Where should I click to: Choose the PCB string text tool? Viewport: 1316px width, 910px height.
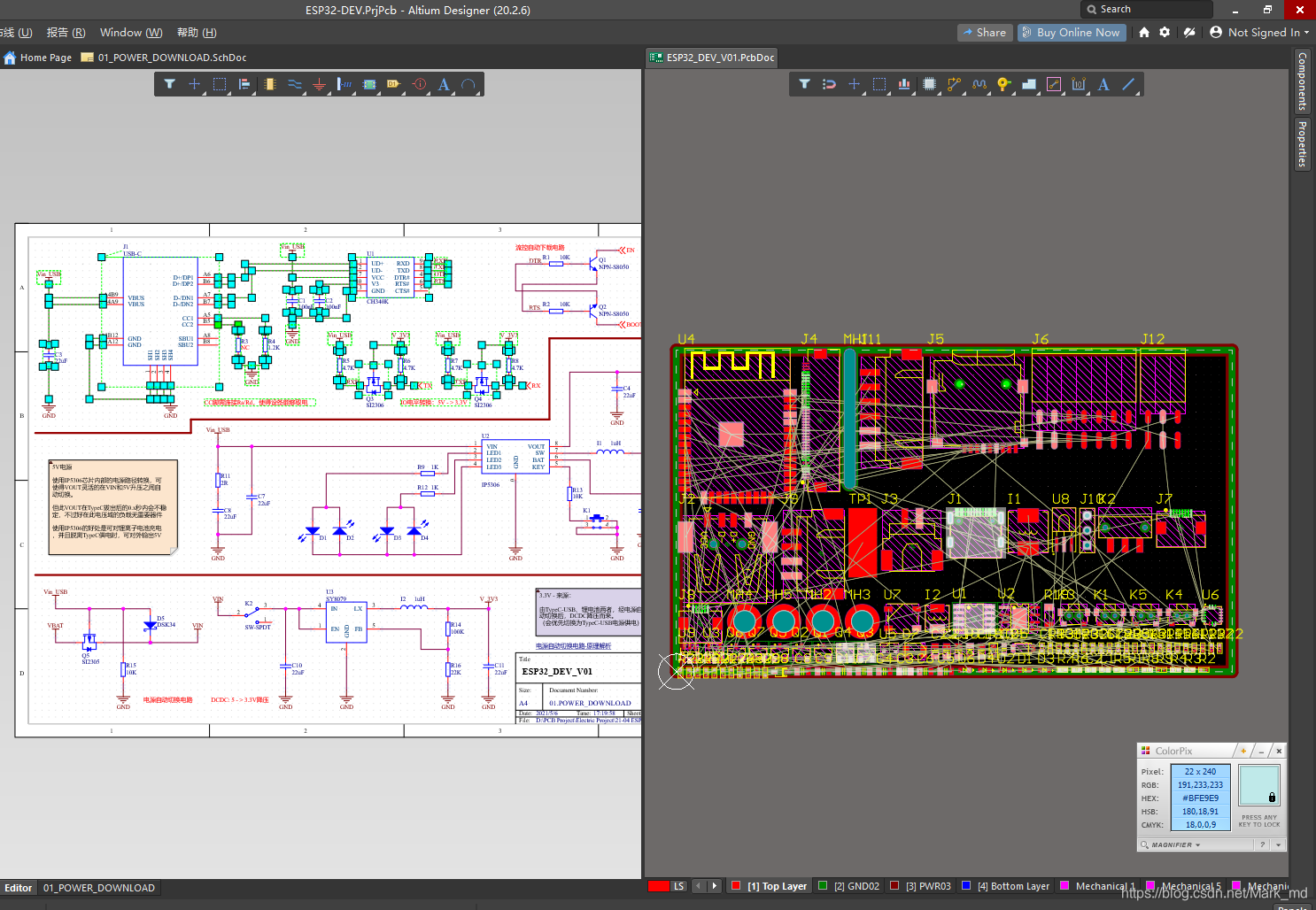coord(1103,84)
